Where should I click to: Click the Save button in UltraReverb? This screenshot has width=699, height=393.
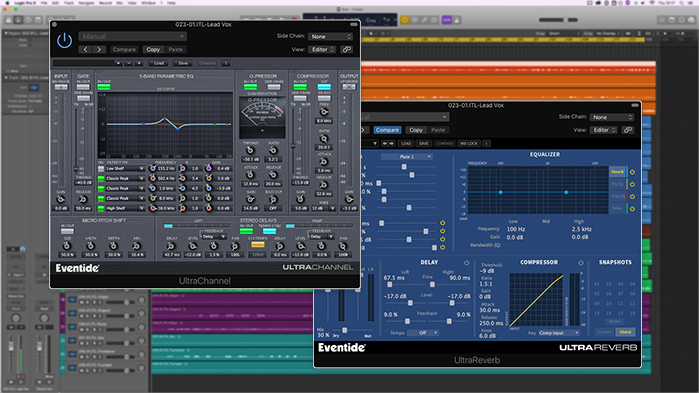click(424, 143)
